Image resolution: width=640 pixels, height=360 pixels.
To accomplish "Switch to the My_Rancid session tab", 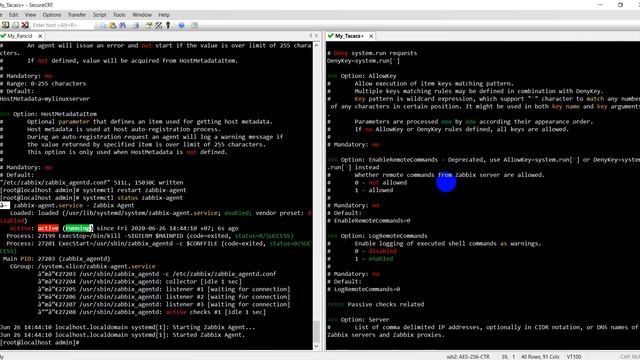I will 20,36.
